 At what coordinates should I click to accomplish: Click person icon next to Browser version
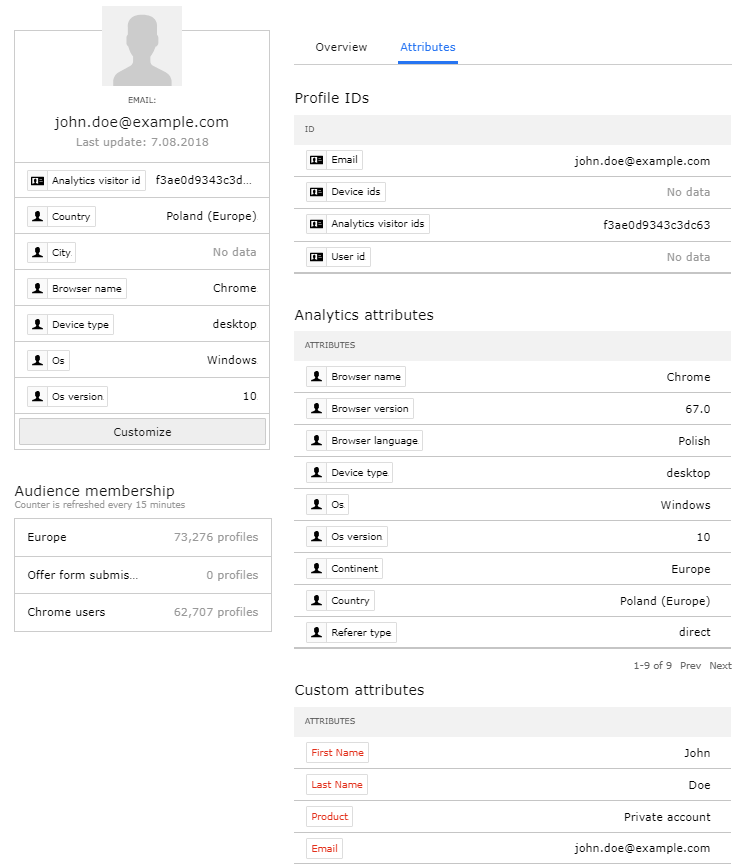click(317, 409)
